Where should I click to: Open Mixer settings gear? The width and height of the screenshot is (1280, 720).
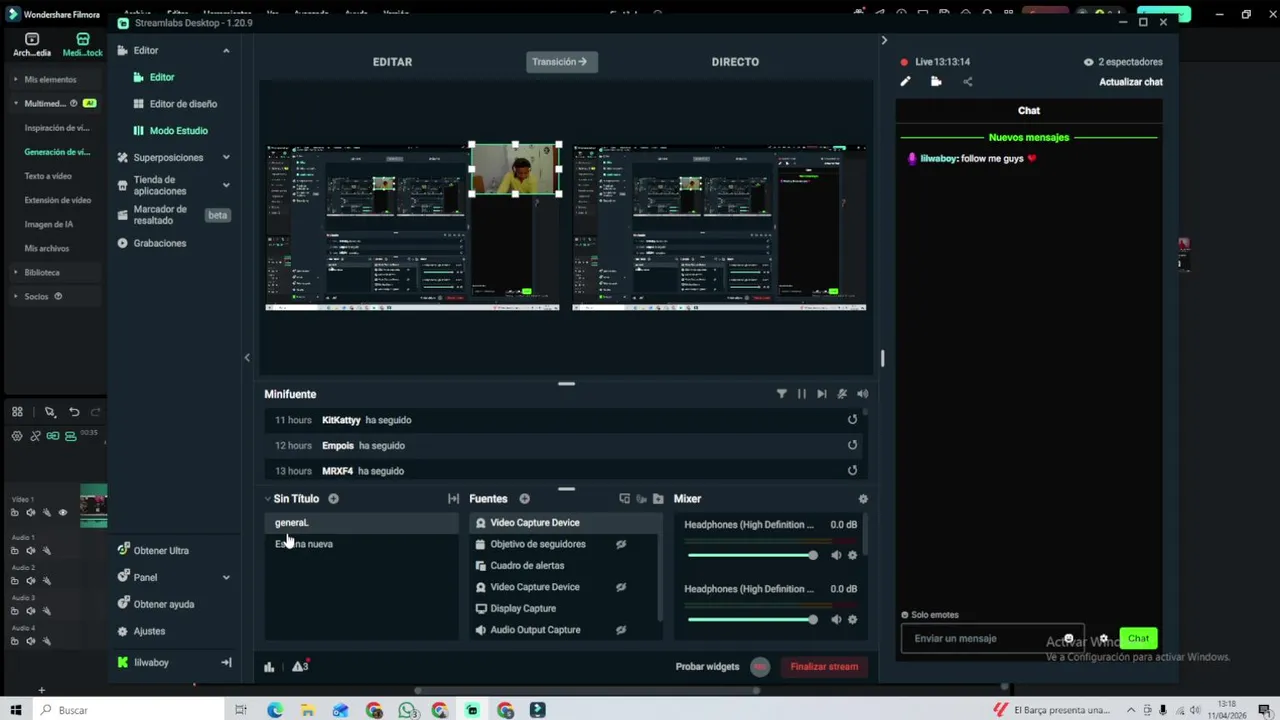point(863,499)
